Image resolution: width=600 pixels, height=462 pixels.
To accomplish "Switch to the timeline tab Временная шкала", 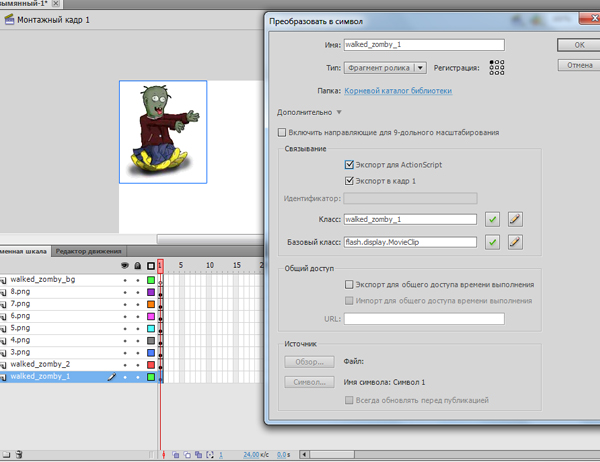I will 24,251.
